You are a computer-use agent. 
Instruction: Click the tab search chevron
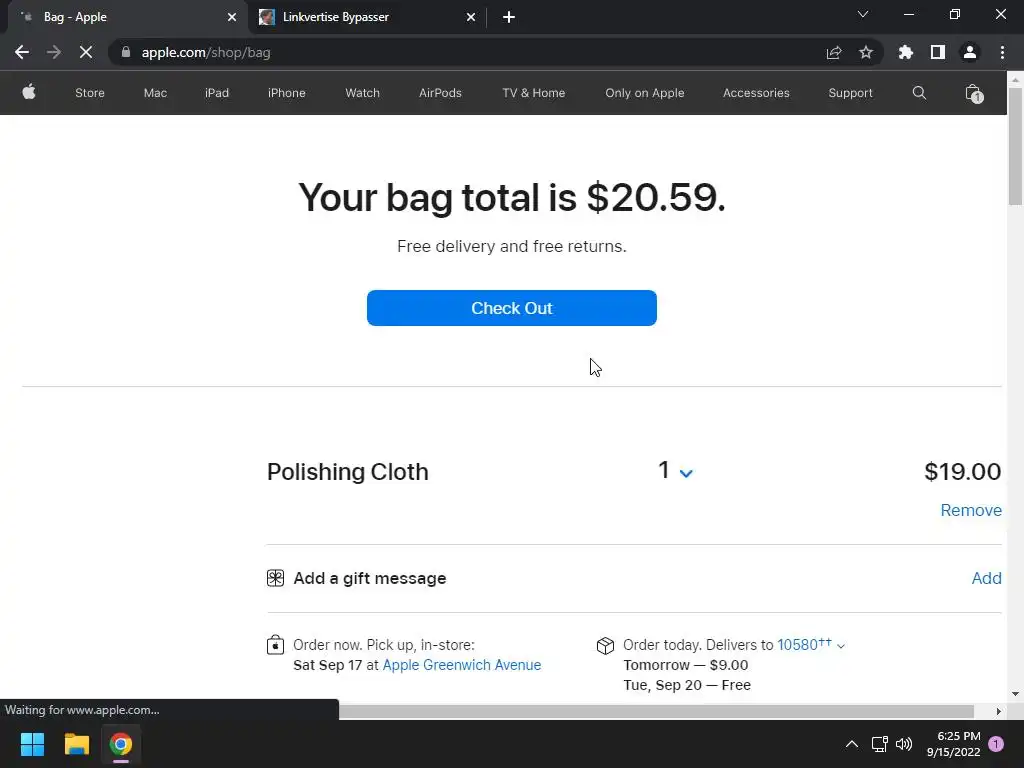pyautogui.click(x=863, y=14)
